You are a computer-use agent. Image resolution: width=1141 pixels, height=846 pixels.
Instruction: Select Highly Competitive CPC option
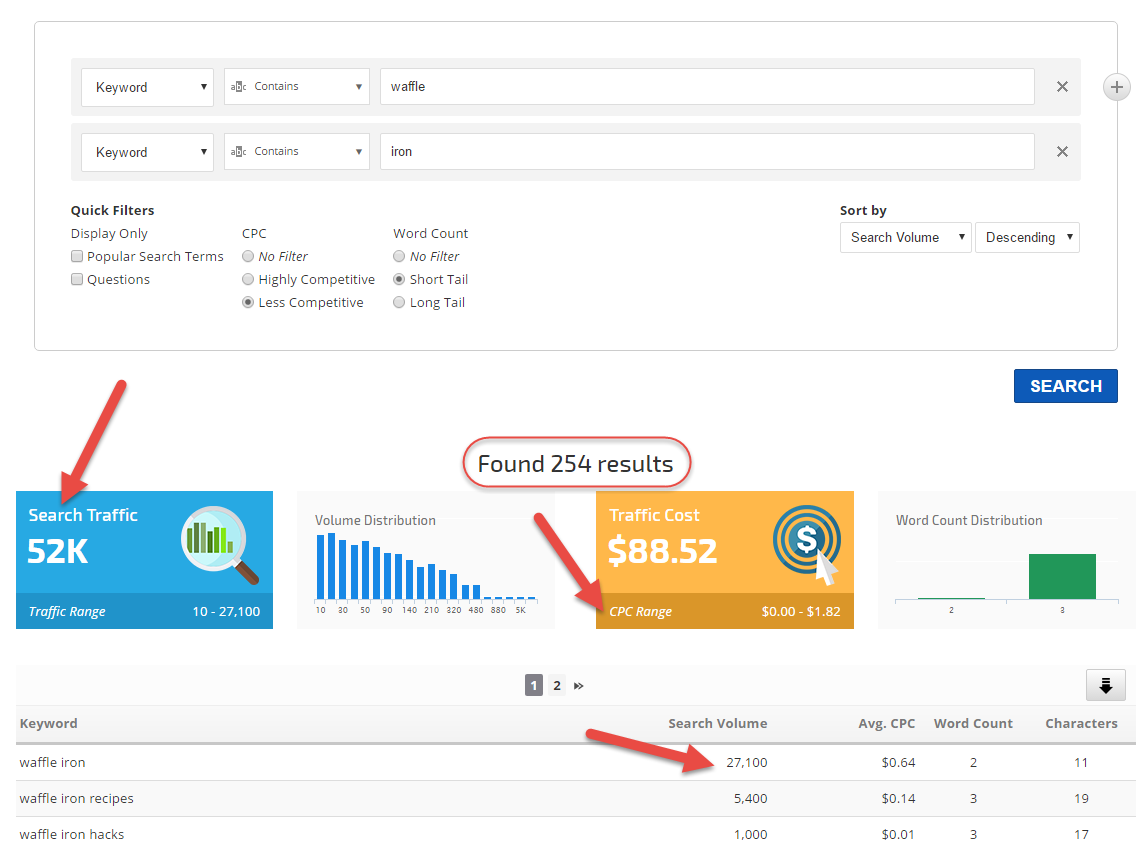248,280
